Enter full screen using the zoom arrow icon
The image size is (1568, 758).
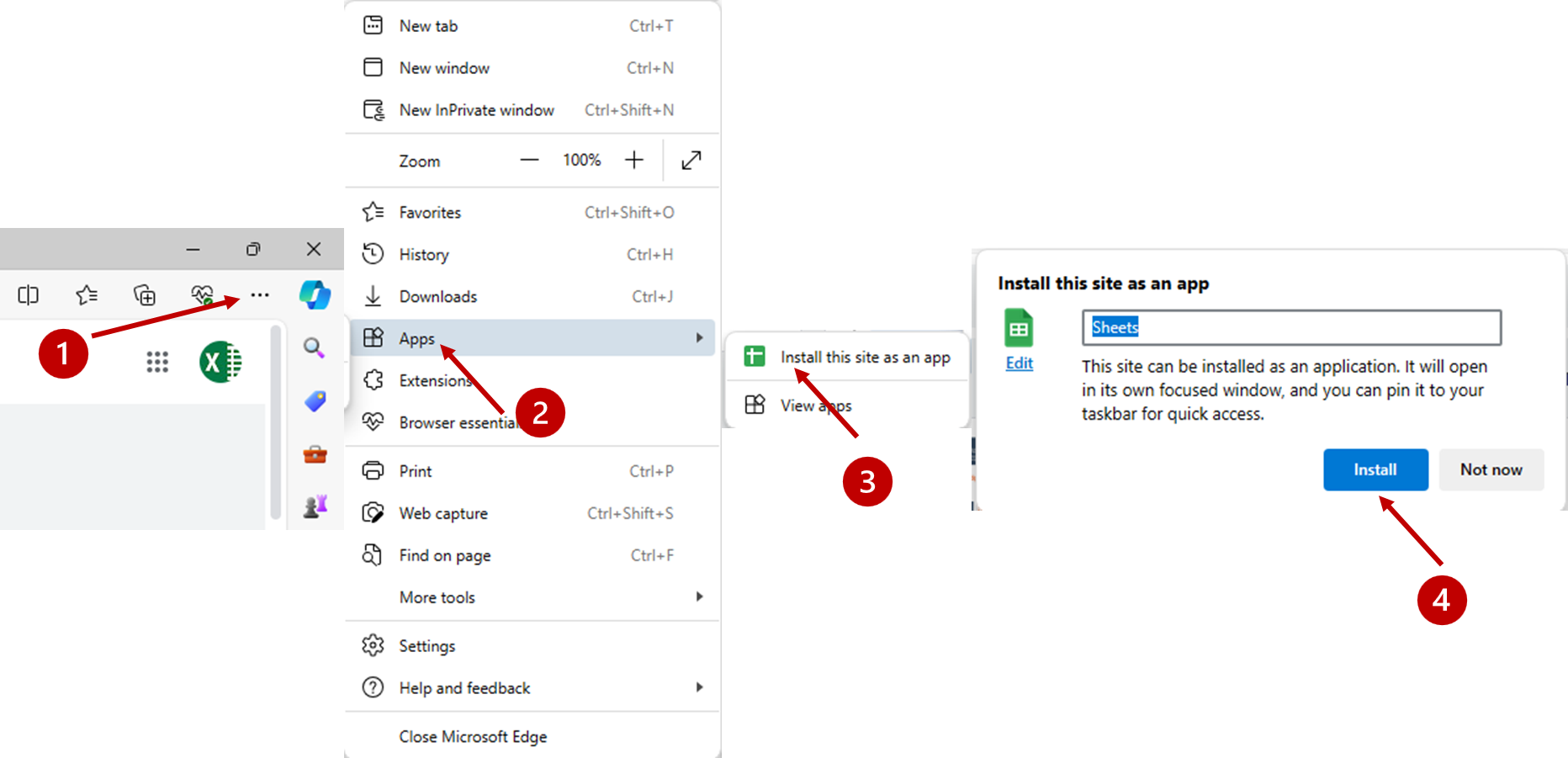[x=691, y=160]
